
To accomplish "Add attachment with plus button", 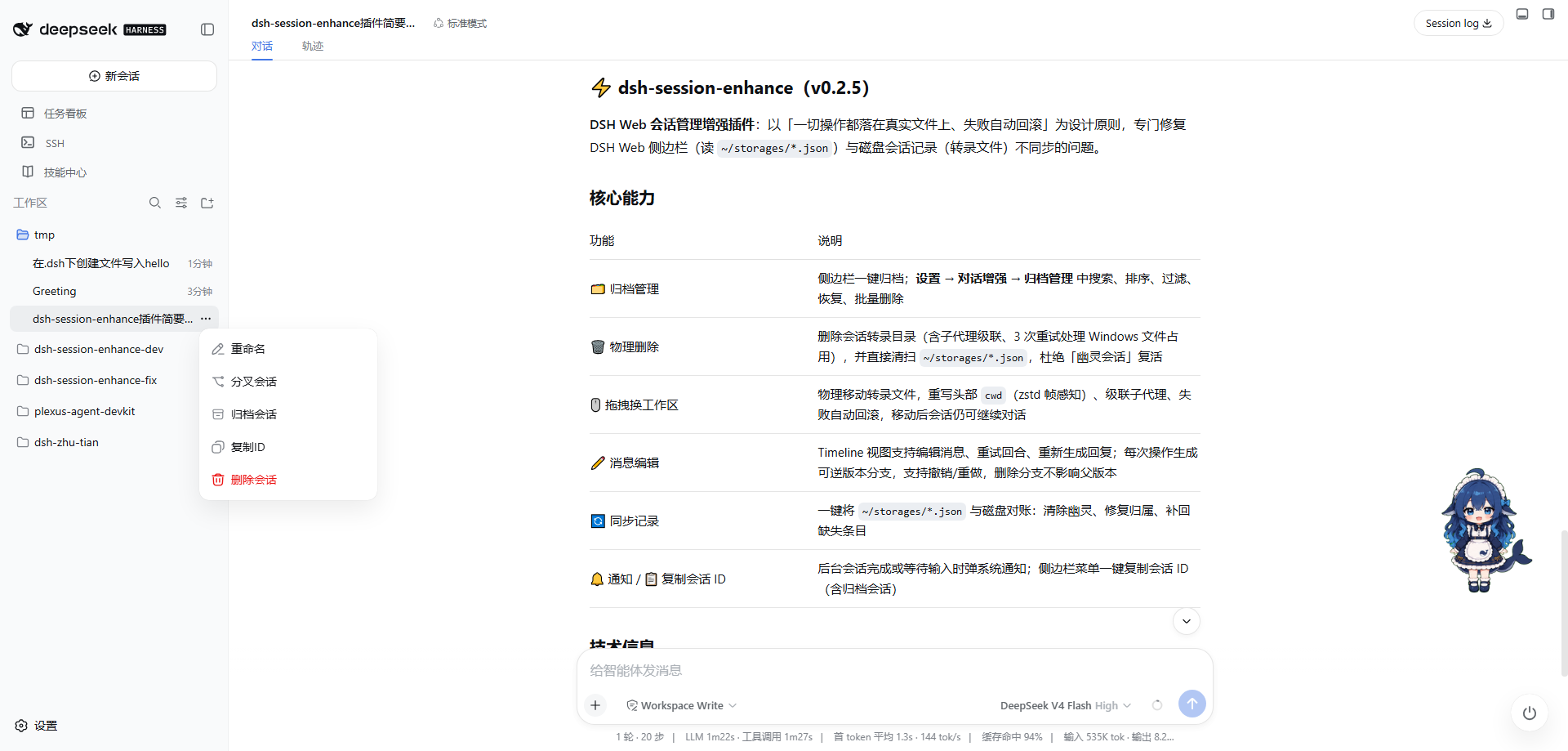I will tap(595, 705).
